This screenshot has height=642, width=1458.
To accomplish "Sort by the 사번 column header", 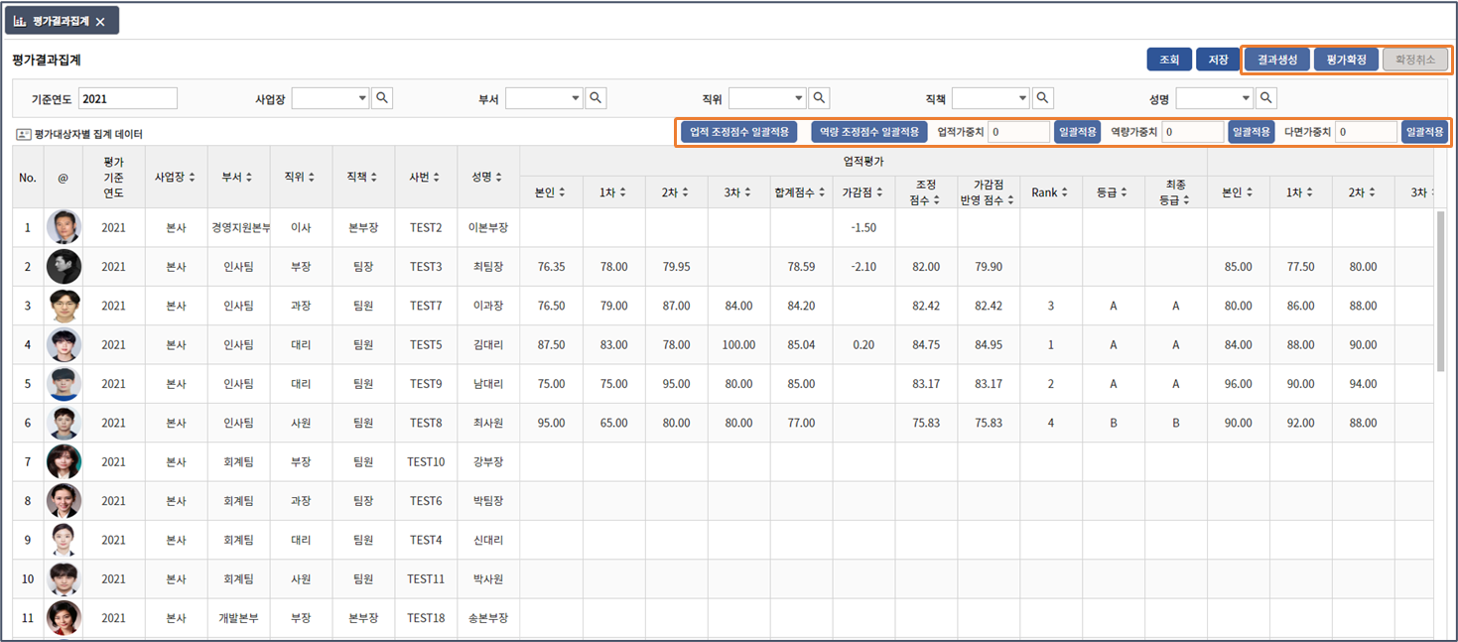I will tap(426, 176).
